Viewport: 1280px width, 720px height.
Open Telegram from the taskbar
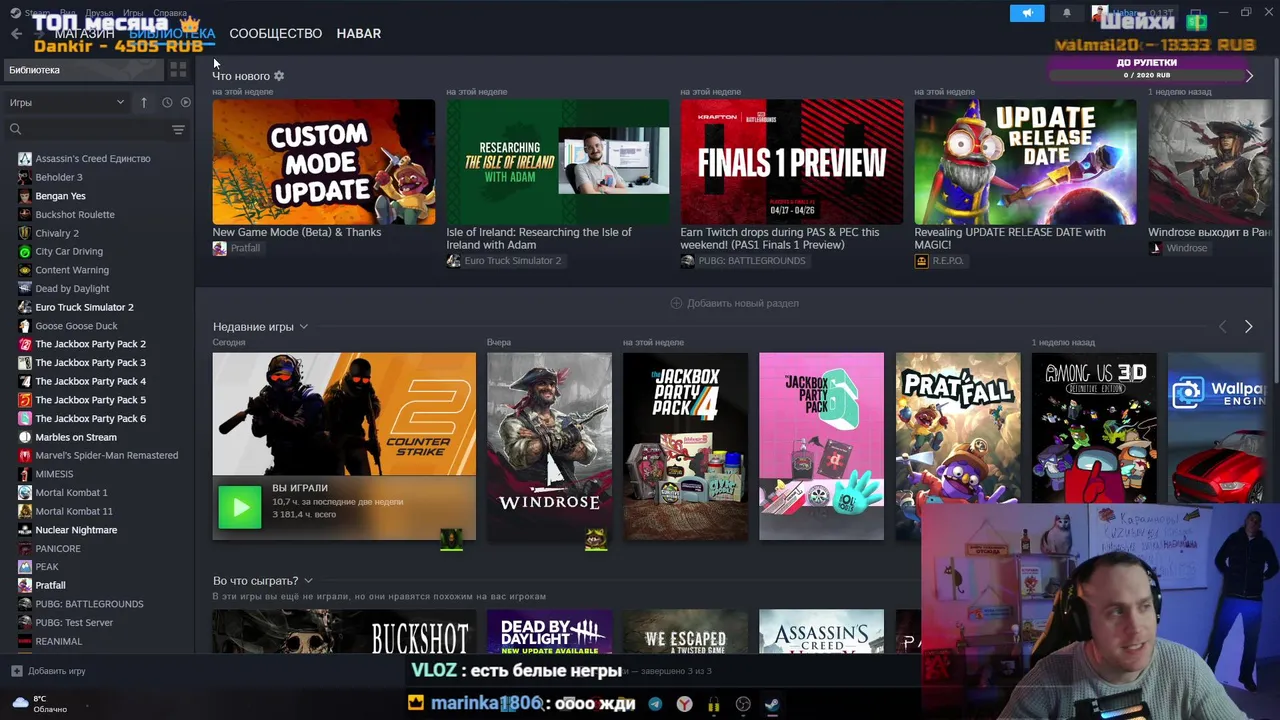(655, 704)
